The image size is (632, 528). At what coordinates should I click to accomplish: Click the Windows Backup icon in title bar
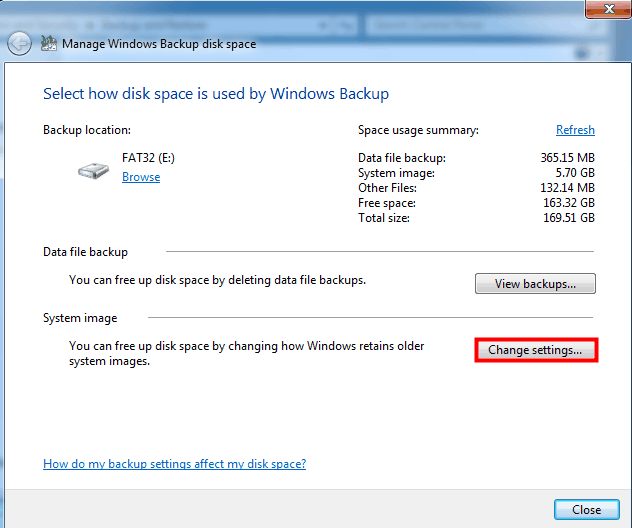point(48,44)
